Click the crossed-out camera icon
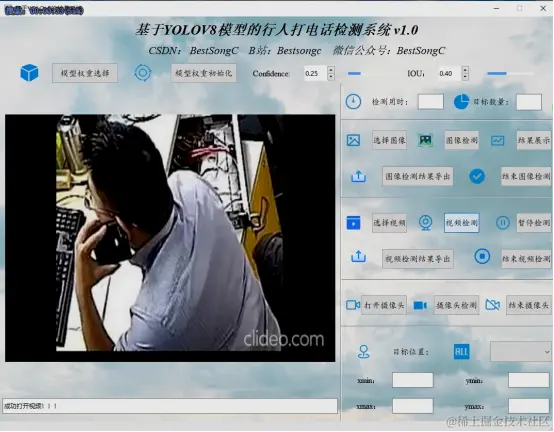The width and height of the screenshot is (554, 432). point(493,304)
